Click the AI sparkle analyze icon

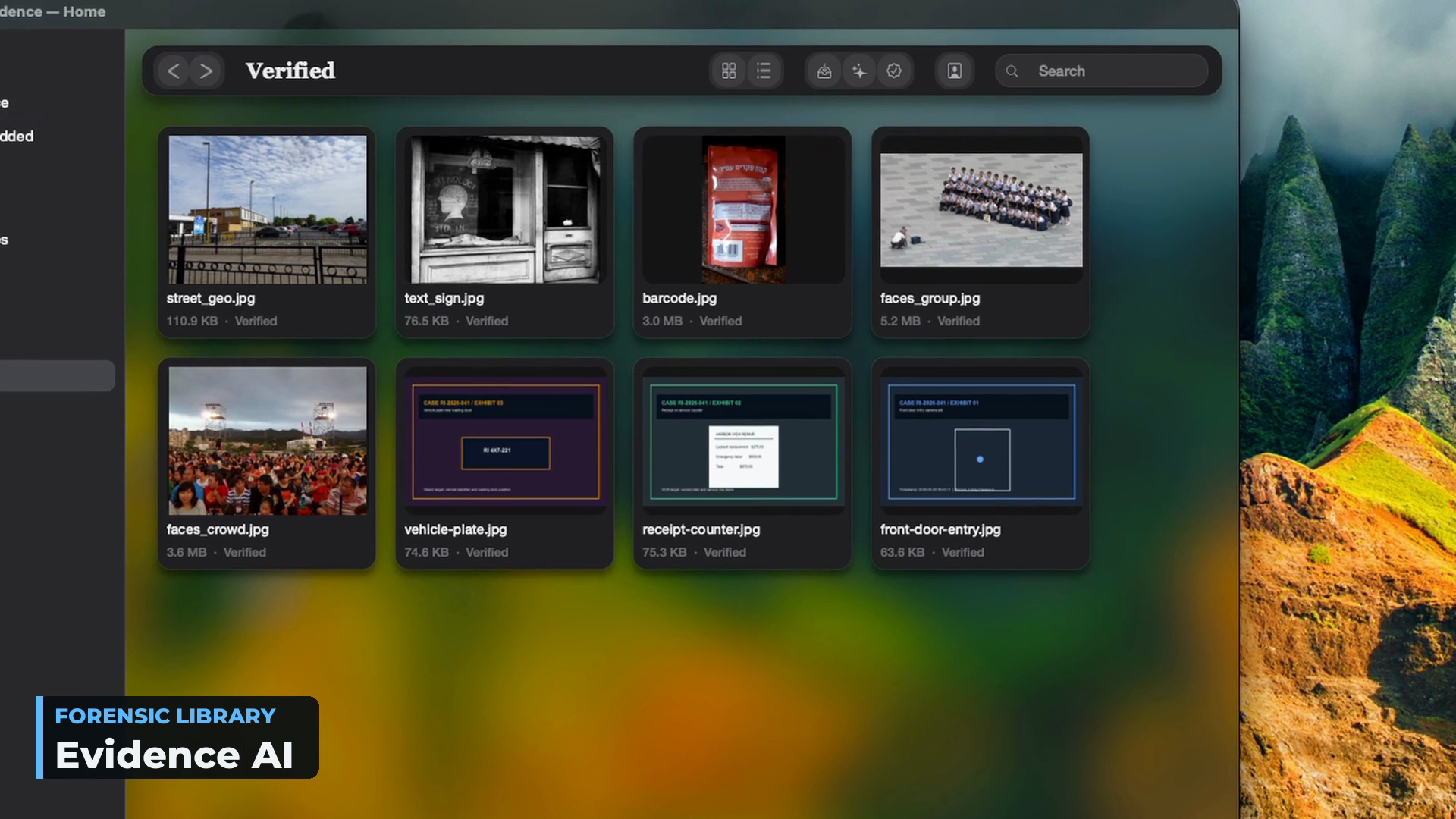[x=859, y=71]
